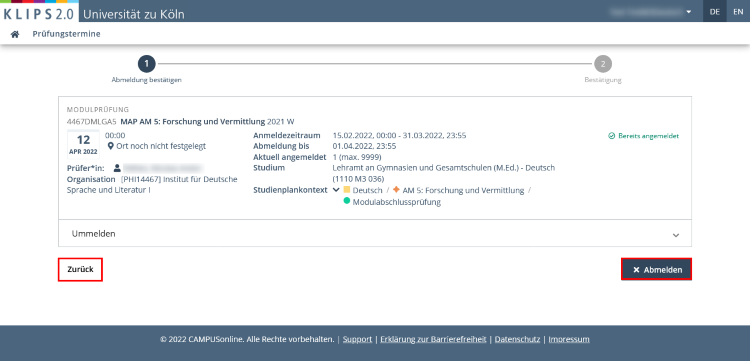Click the exam code 4467DMLGA5
Image resolution: width=750 pixels, height=361 pixels.
click(x=91, y=121)
